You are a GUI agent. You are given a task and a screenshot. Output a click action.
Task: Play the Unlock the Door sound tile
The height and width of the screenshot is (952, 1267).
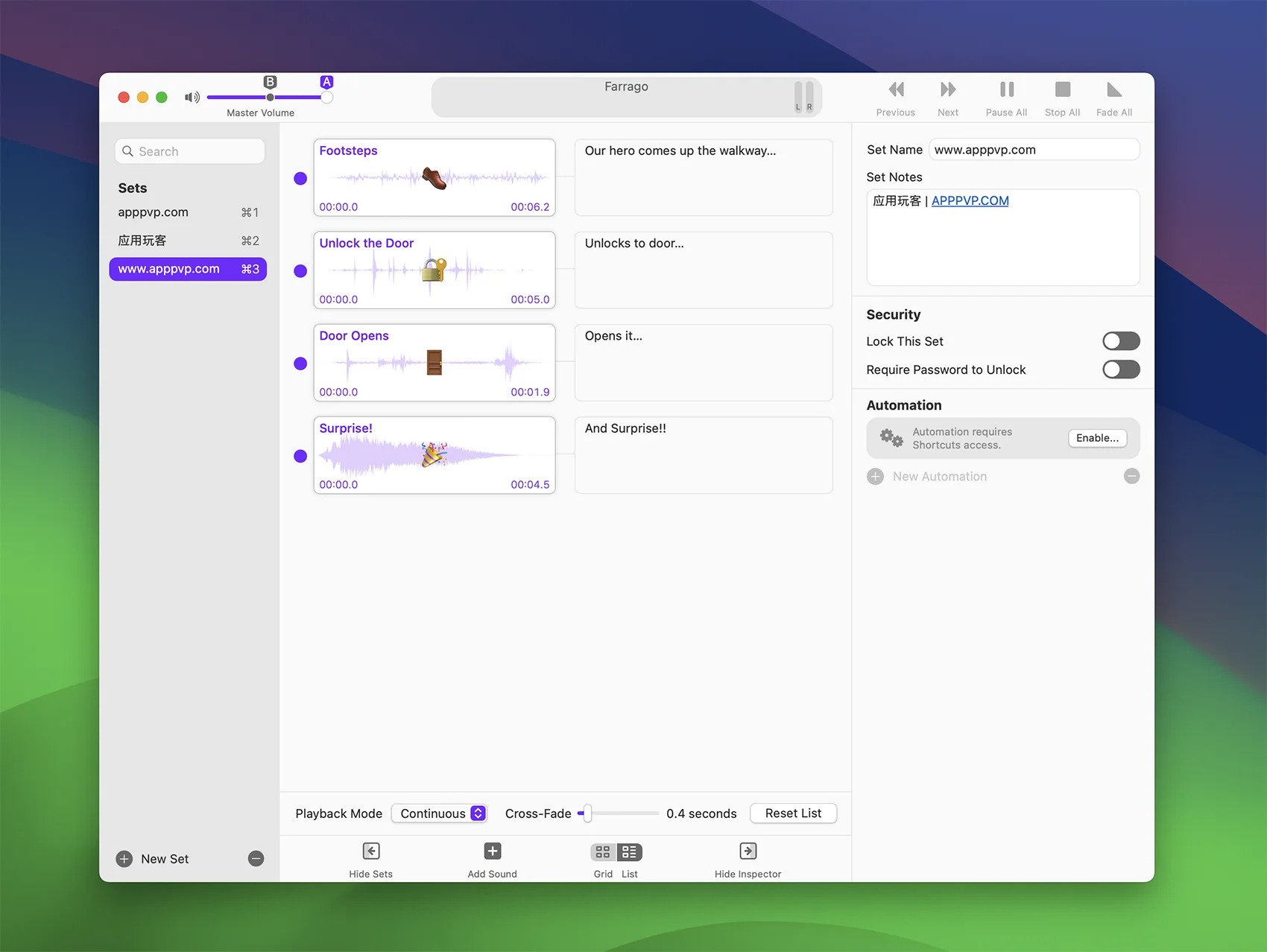click(435, 270)
